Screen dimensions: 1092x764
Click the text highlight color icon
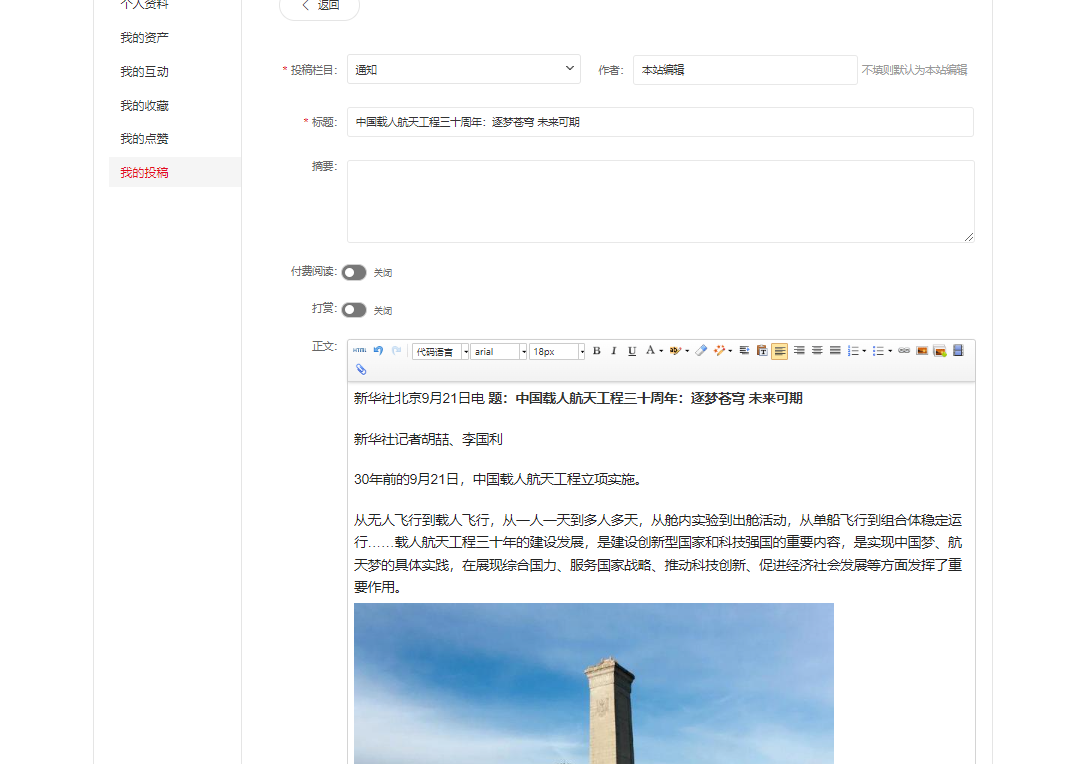pos(674,350)
